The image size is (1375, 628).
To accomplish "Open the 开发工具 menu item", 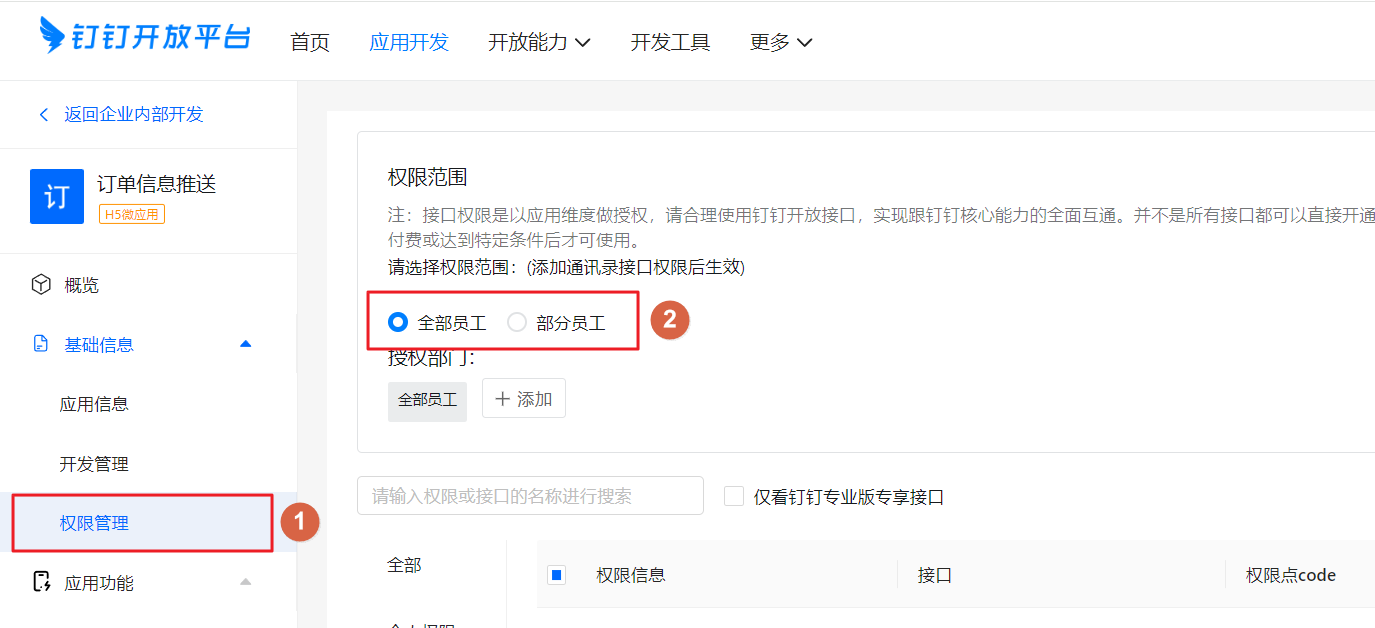I will tap(670, 42).
